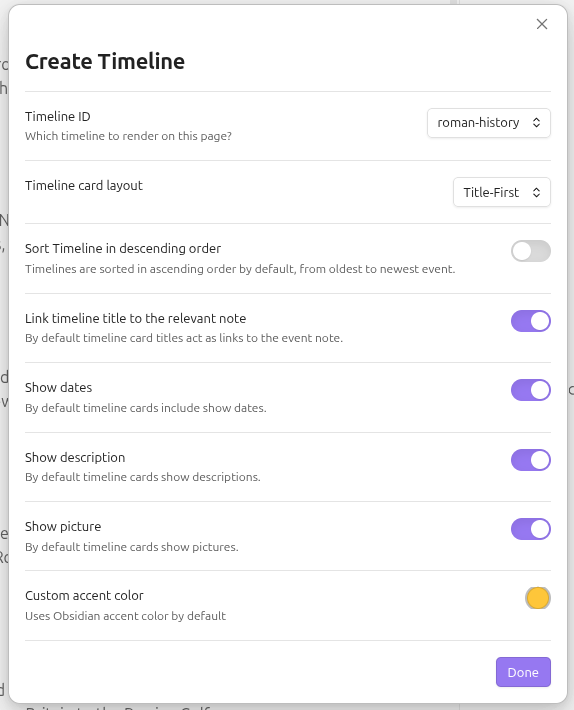Toggle Link timeline title to relevant note
The image size is (574, 710).
531,321
